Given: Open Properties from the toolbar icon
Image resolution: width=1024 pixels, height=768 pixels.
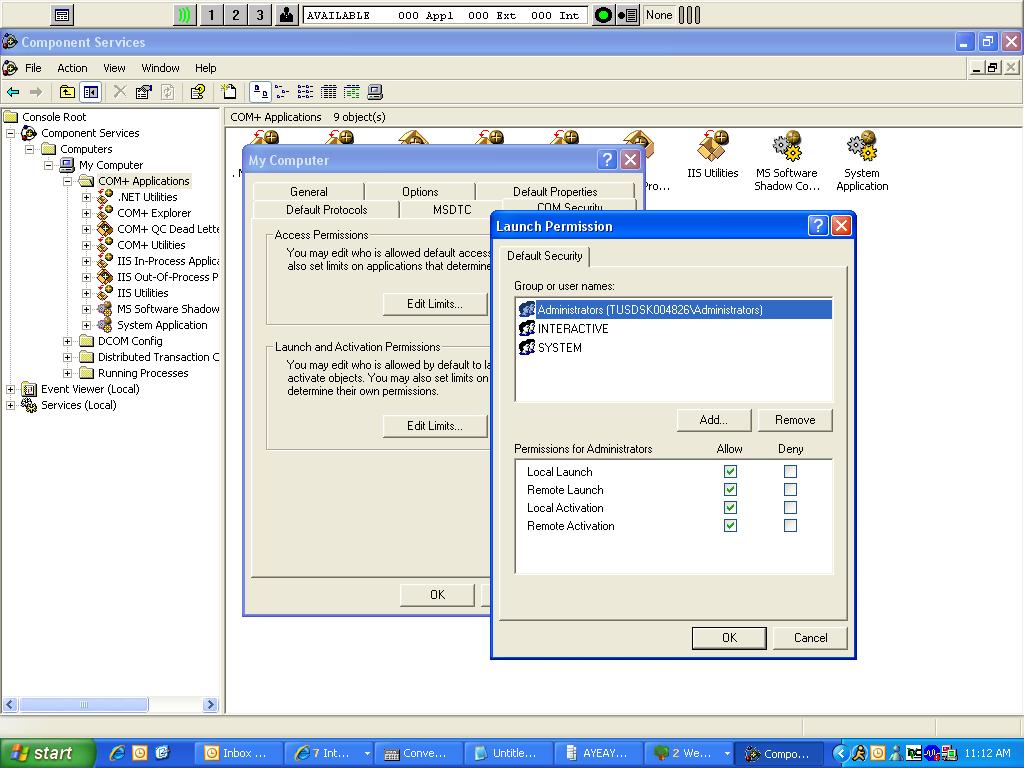Looking at the screenshot, I should tap(143, 92).
